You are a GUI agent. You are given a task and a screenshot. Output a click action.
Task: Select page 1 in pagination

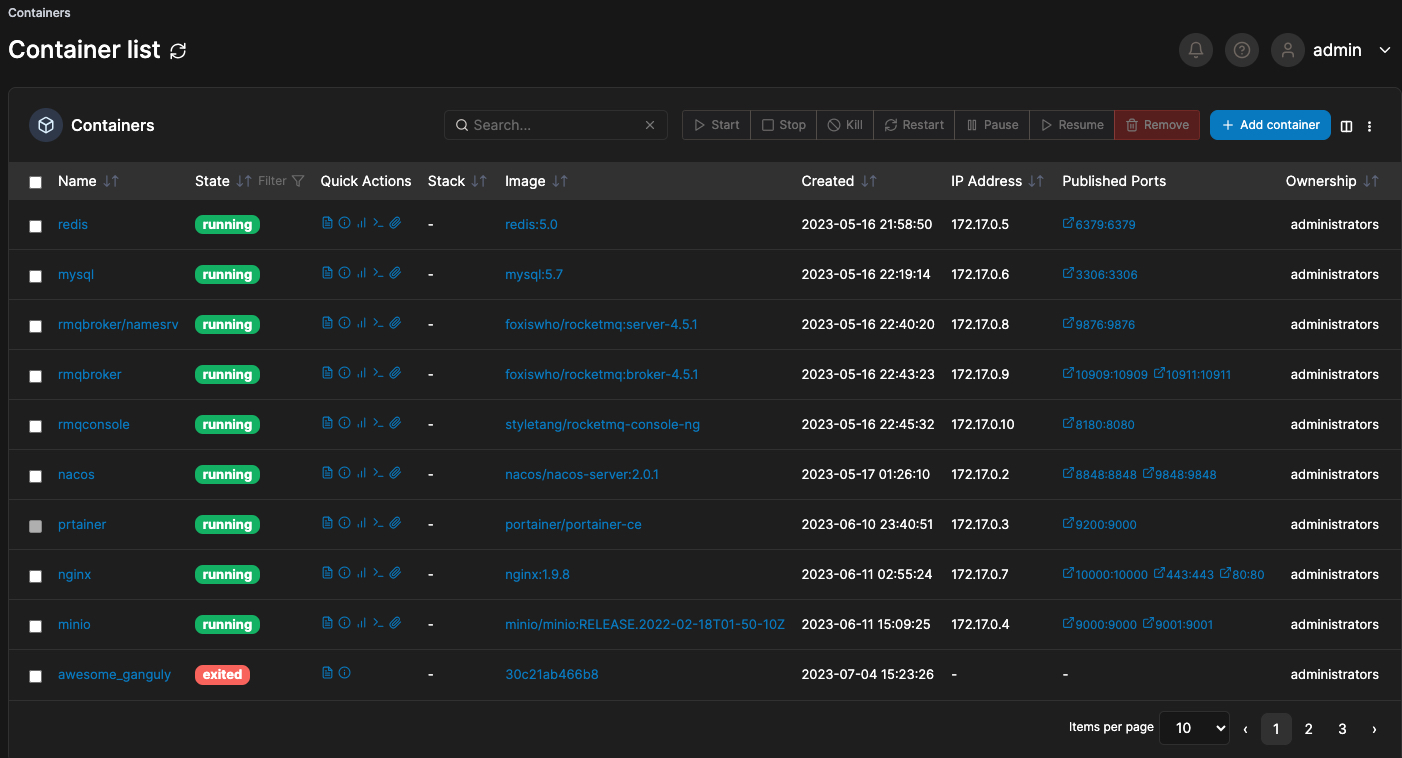pos(1276,729)
